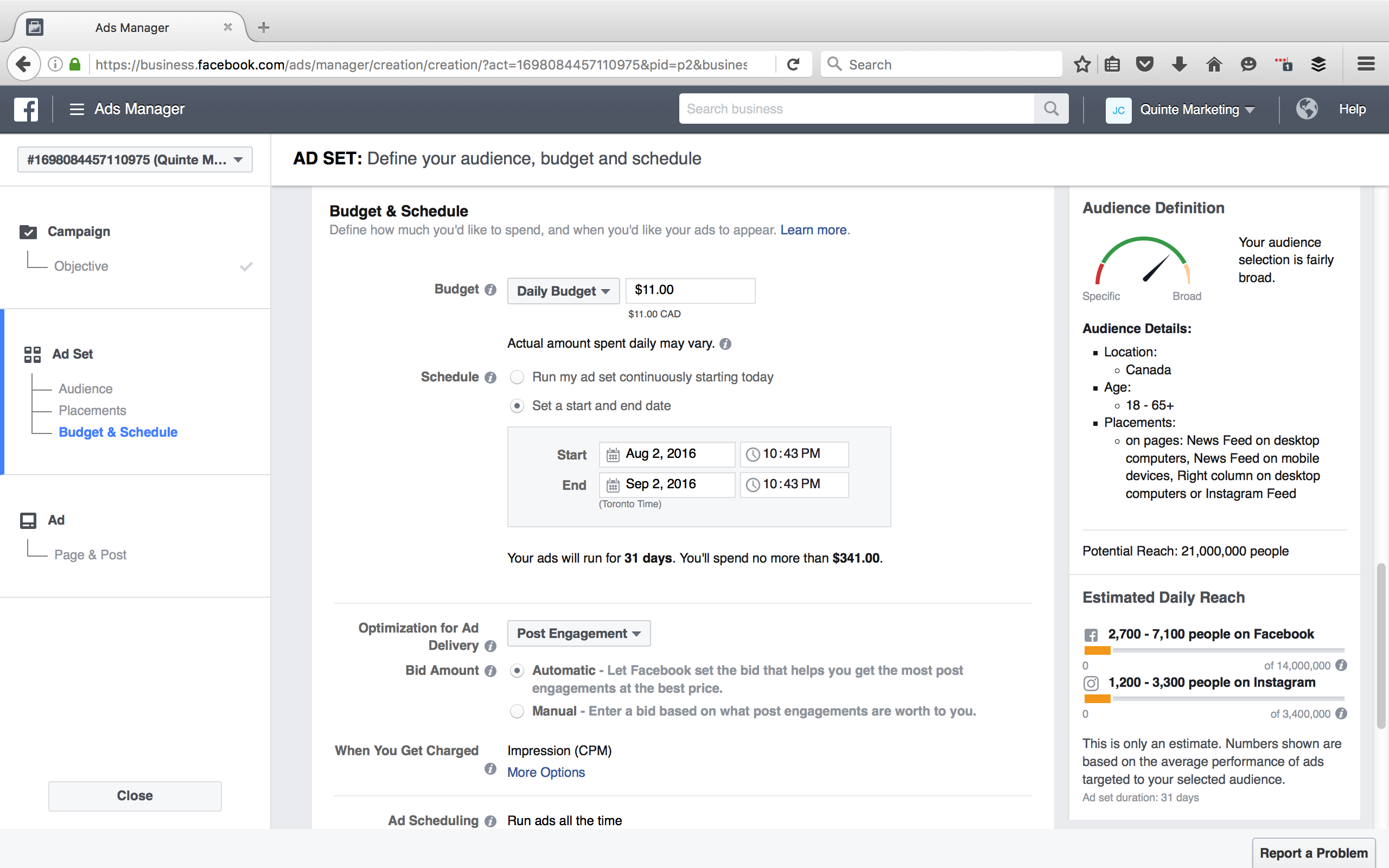Image resolution: width=1389 pixels, height=868 pixels.
Task: Open the Daily Budget dropdown
Action: 563,291
